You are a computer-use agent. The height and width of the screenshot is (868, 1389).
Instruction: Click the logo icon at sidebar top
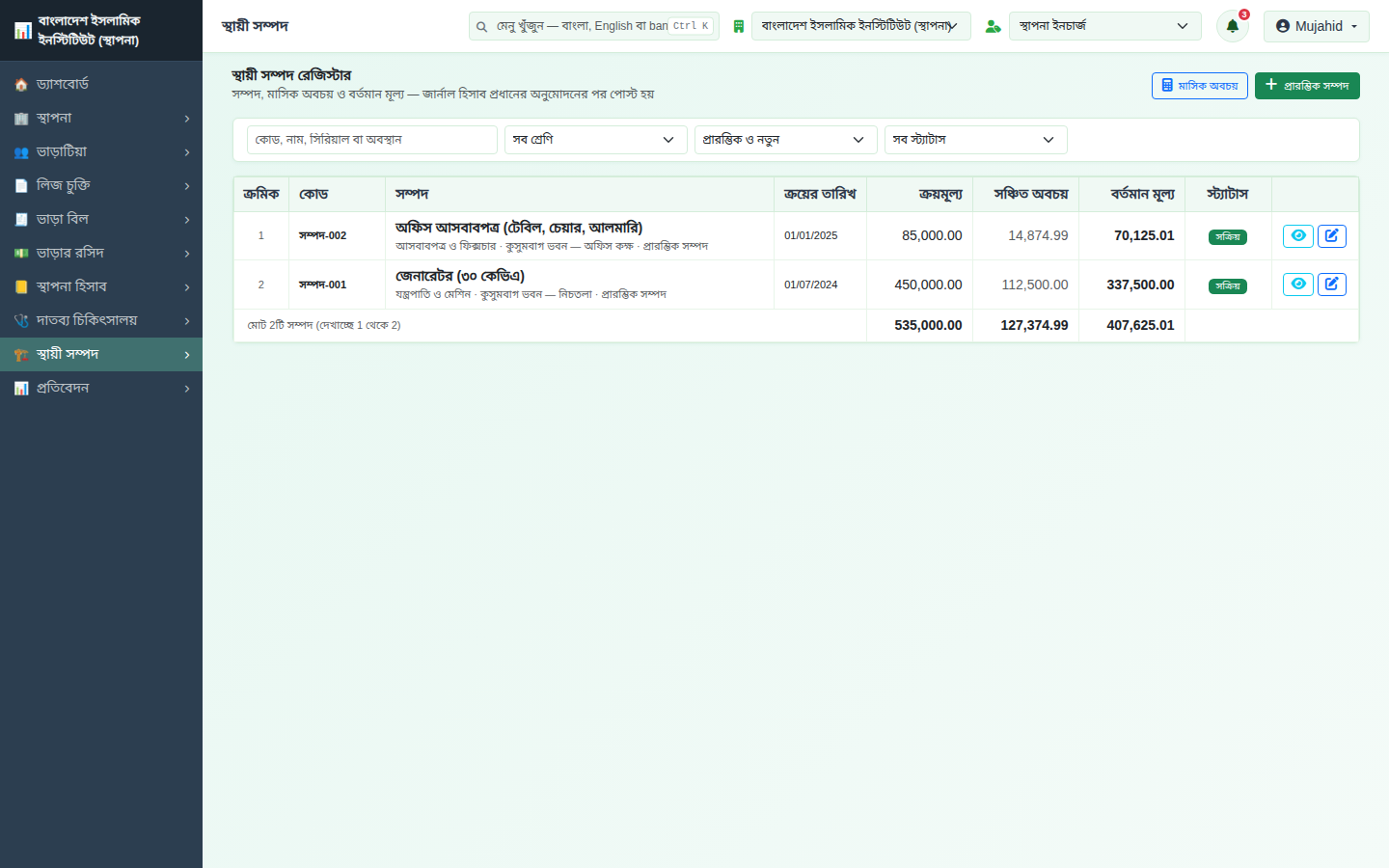[x=23, y=31]
